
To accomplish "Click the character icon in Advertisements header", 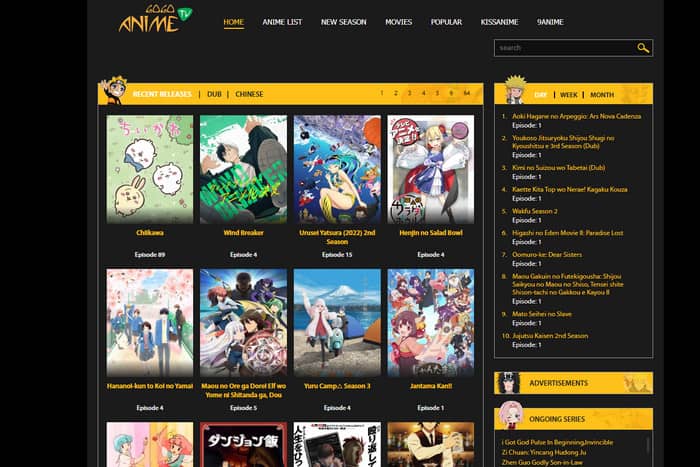I will pos(508,383).
